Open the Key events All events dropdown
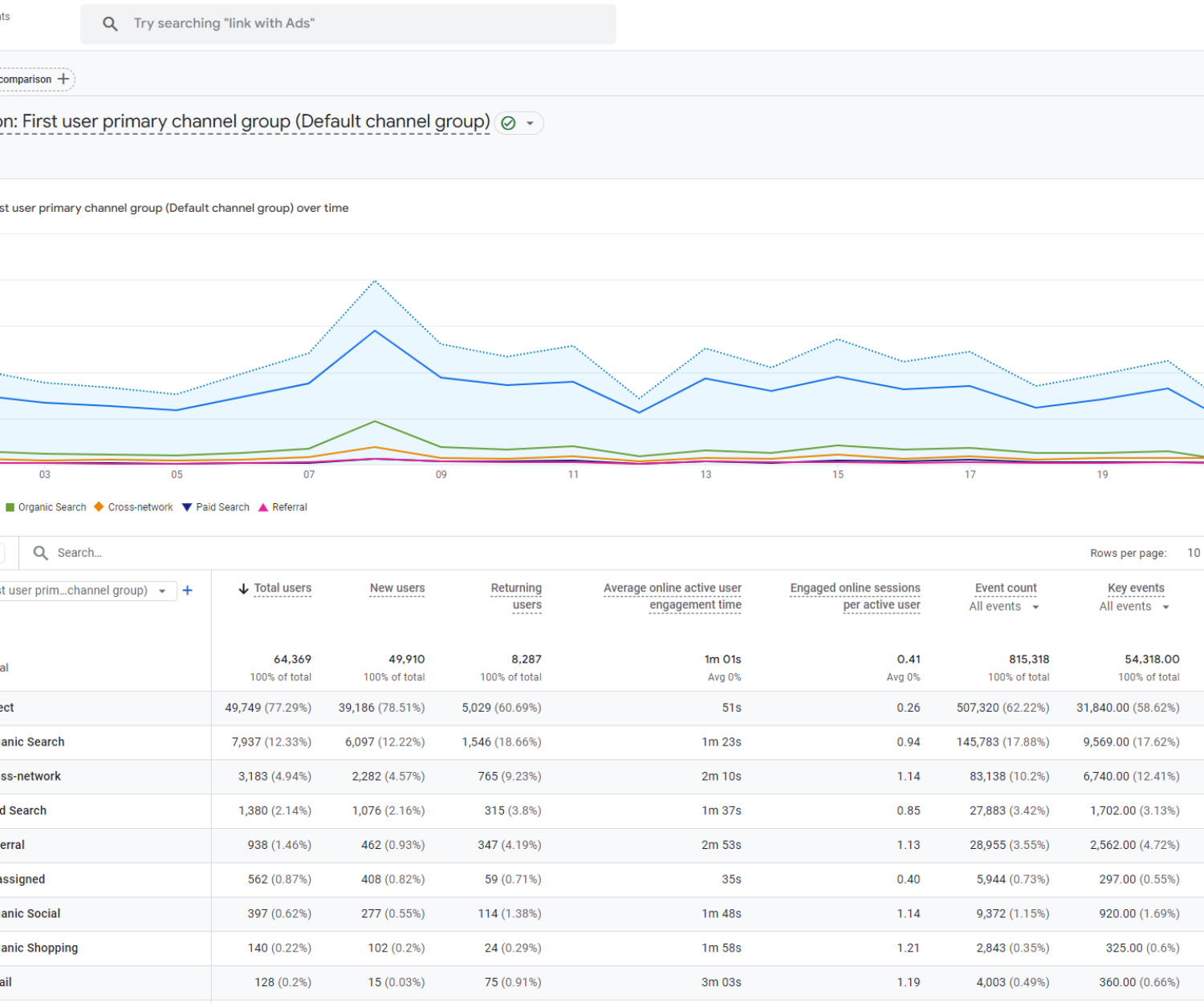 (1134, 607)
